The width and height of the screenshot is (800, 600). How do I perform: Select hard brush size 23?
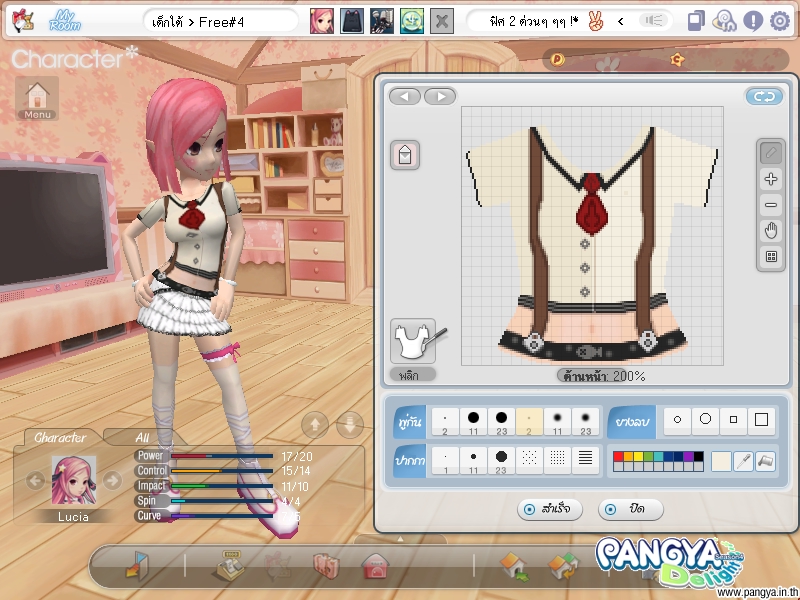click(502, 422)
